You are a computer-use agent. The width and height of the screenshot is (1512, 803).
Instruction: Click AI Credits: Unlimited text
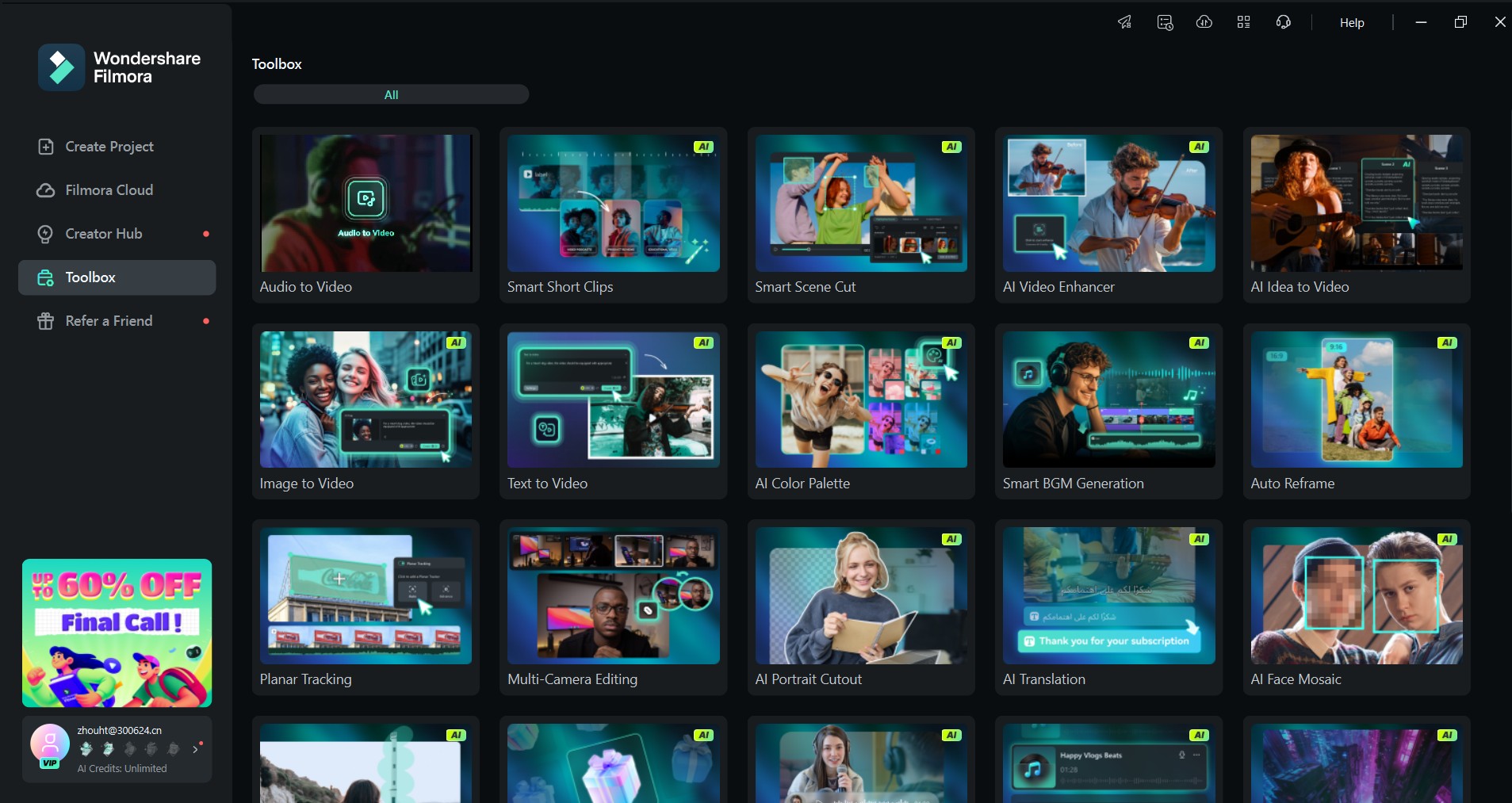point(122,768)
